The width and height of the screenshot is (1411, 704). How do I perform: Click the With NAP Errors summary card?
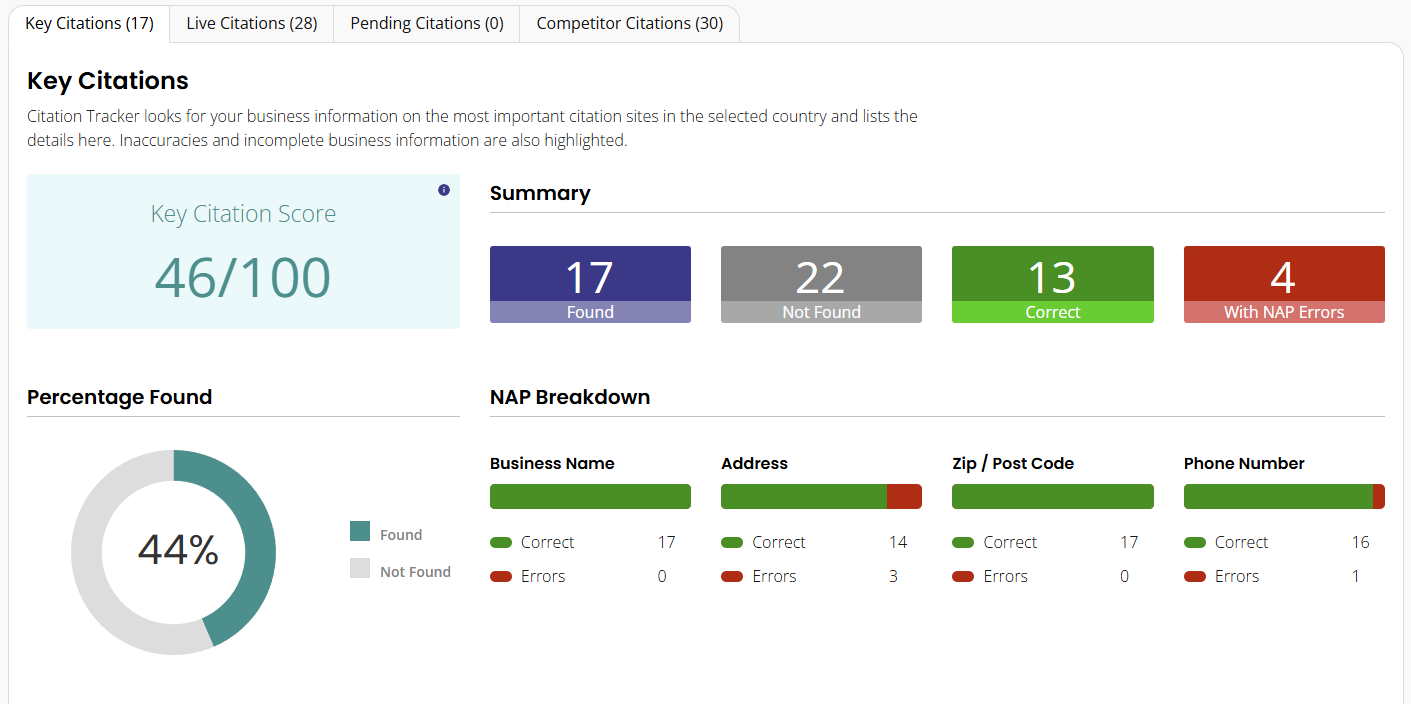(1284, 284)
